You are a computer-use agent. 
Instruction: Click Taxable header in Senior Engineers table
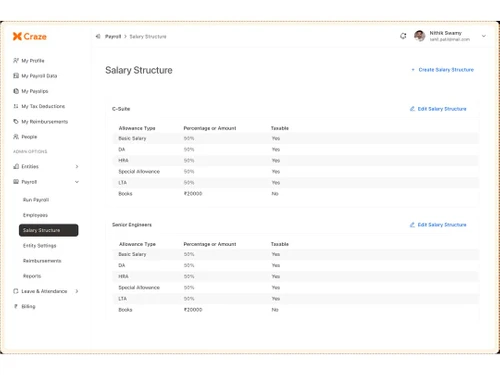(280, 244)
